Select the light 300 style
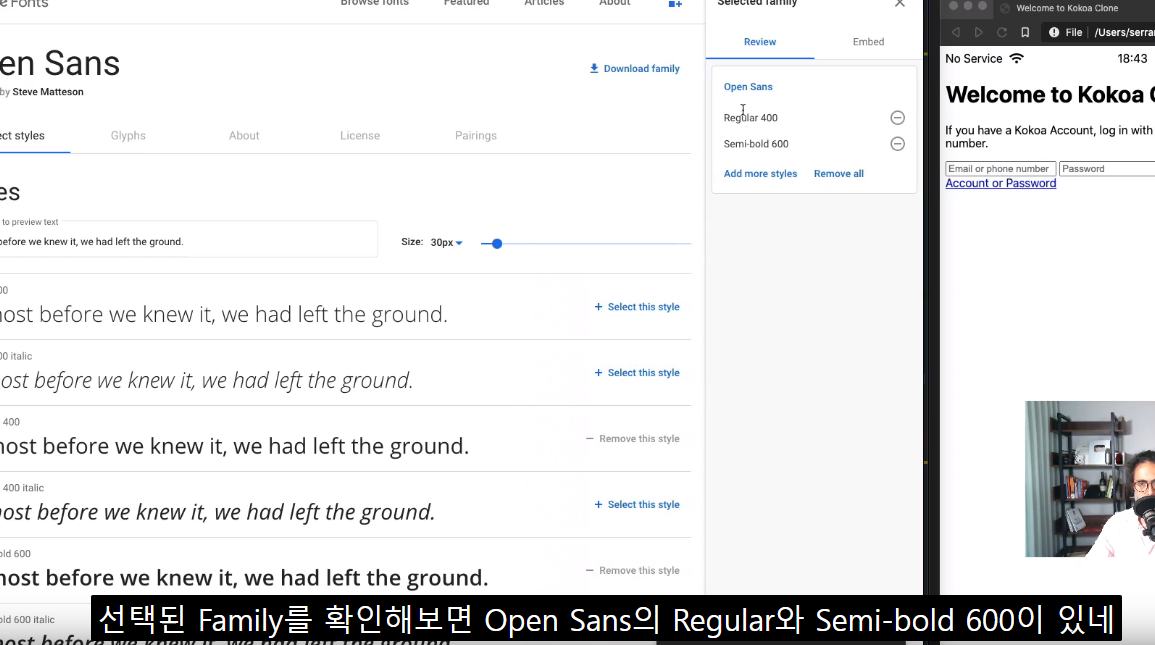This screenshot has width=1155, height=645. (x=637, y=307)
